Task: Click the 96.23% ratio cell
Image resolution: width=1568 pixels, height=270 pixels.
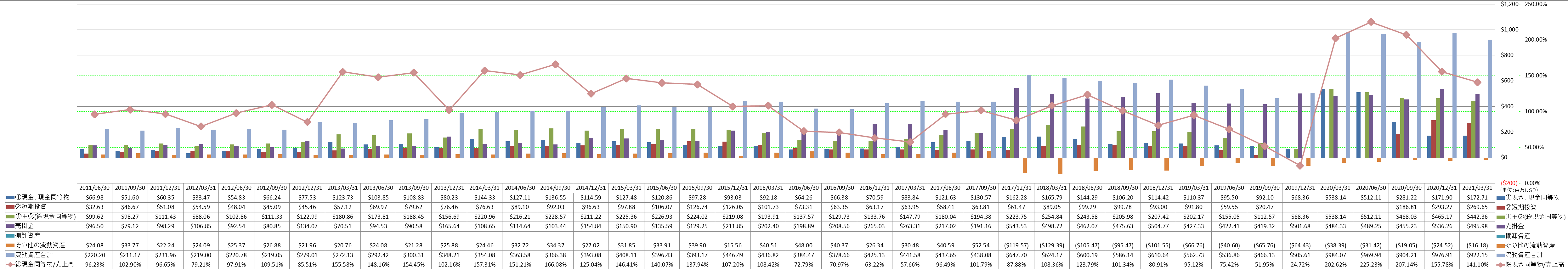Action: (94, 264)
